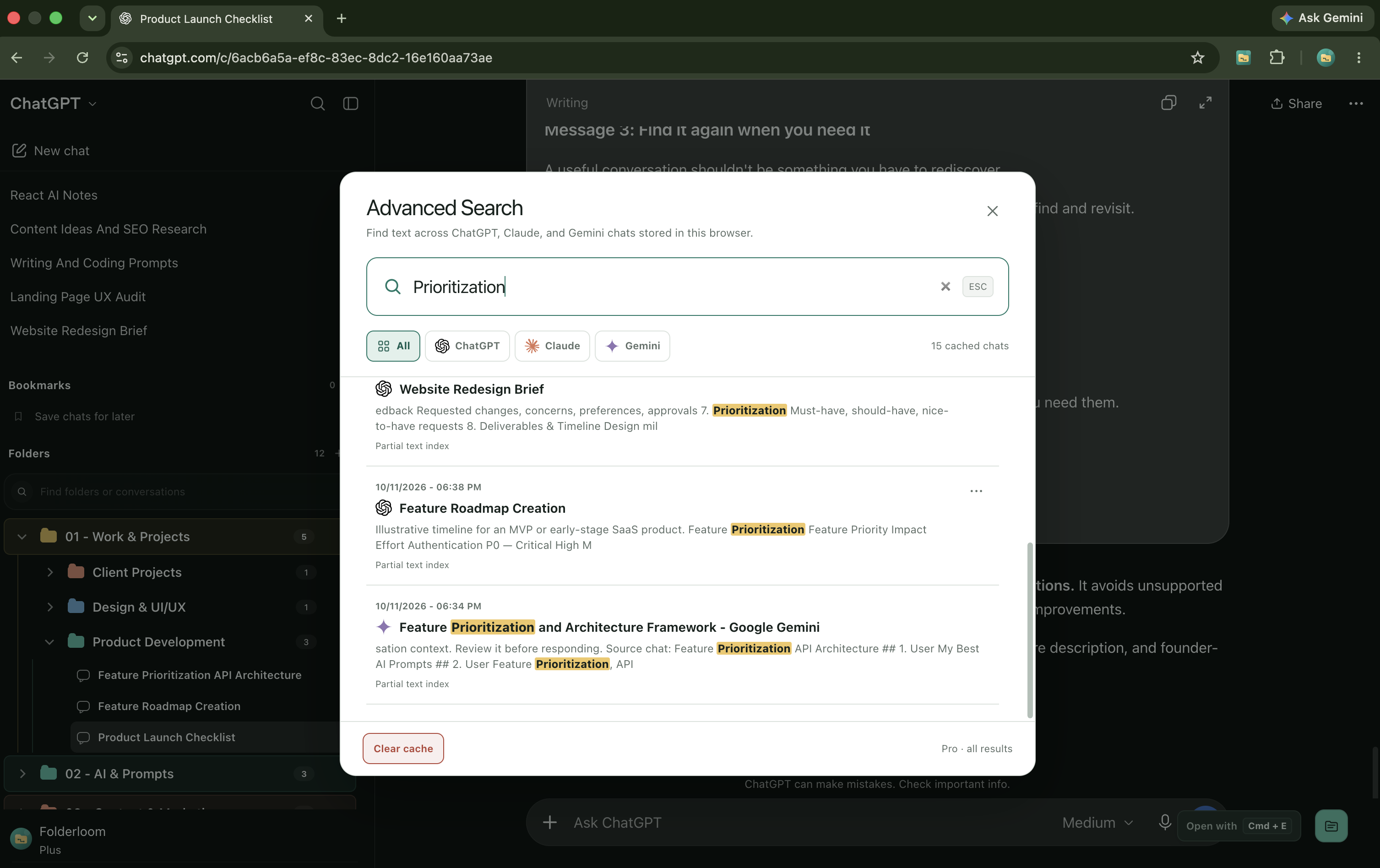The image size is (1380, 868).
Task: Collapse the 01 - Work & Projects folder
Action: pos(22,537)
